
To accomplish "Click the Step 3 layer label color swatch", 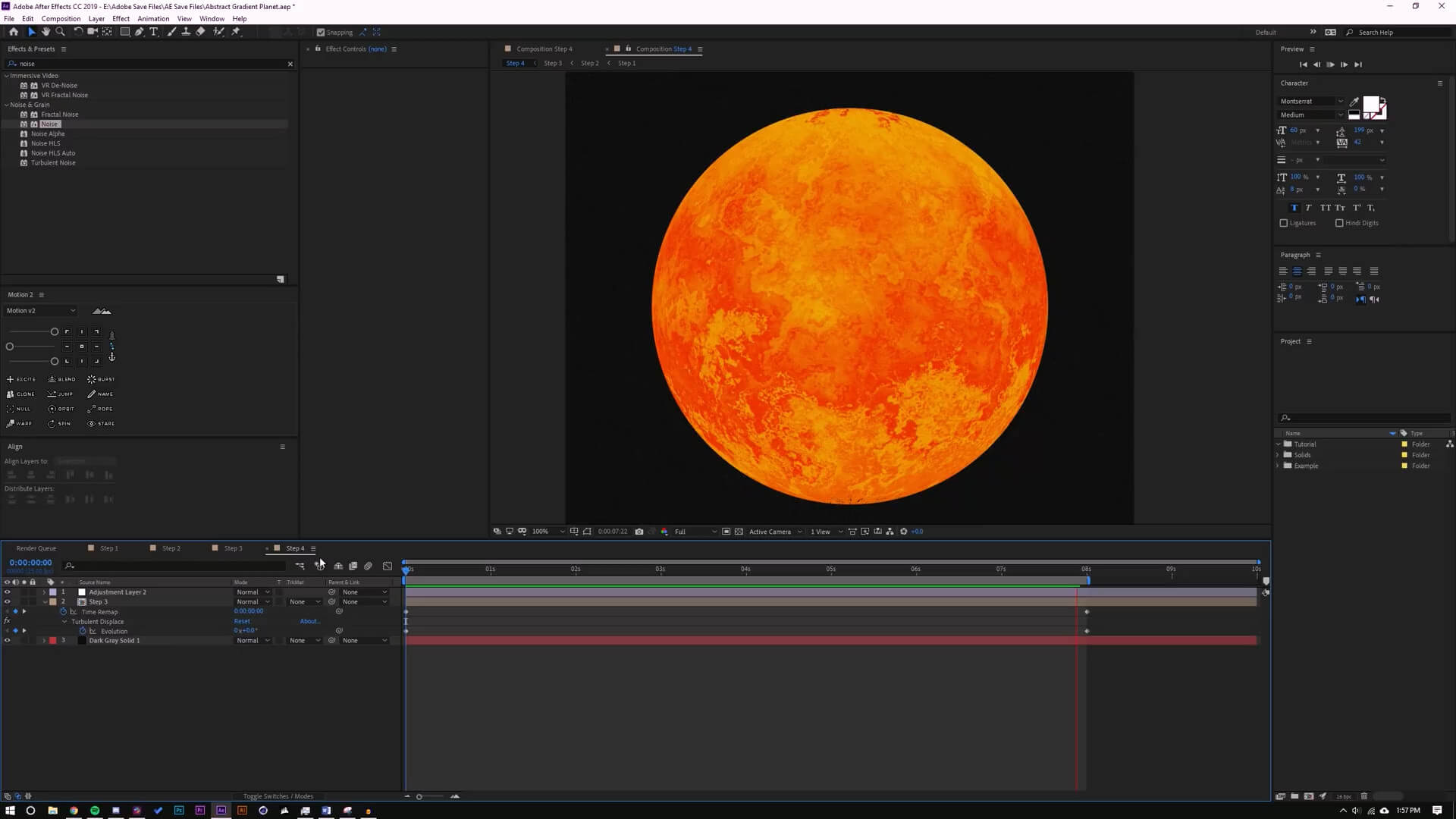I will pyautogui.click(x=53, y=602).
